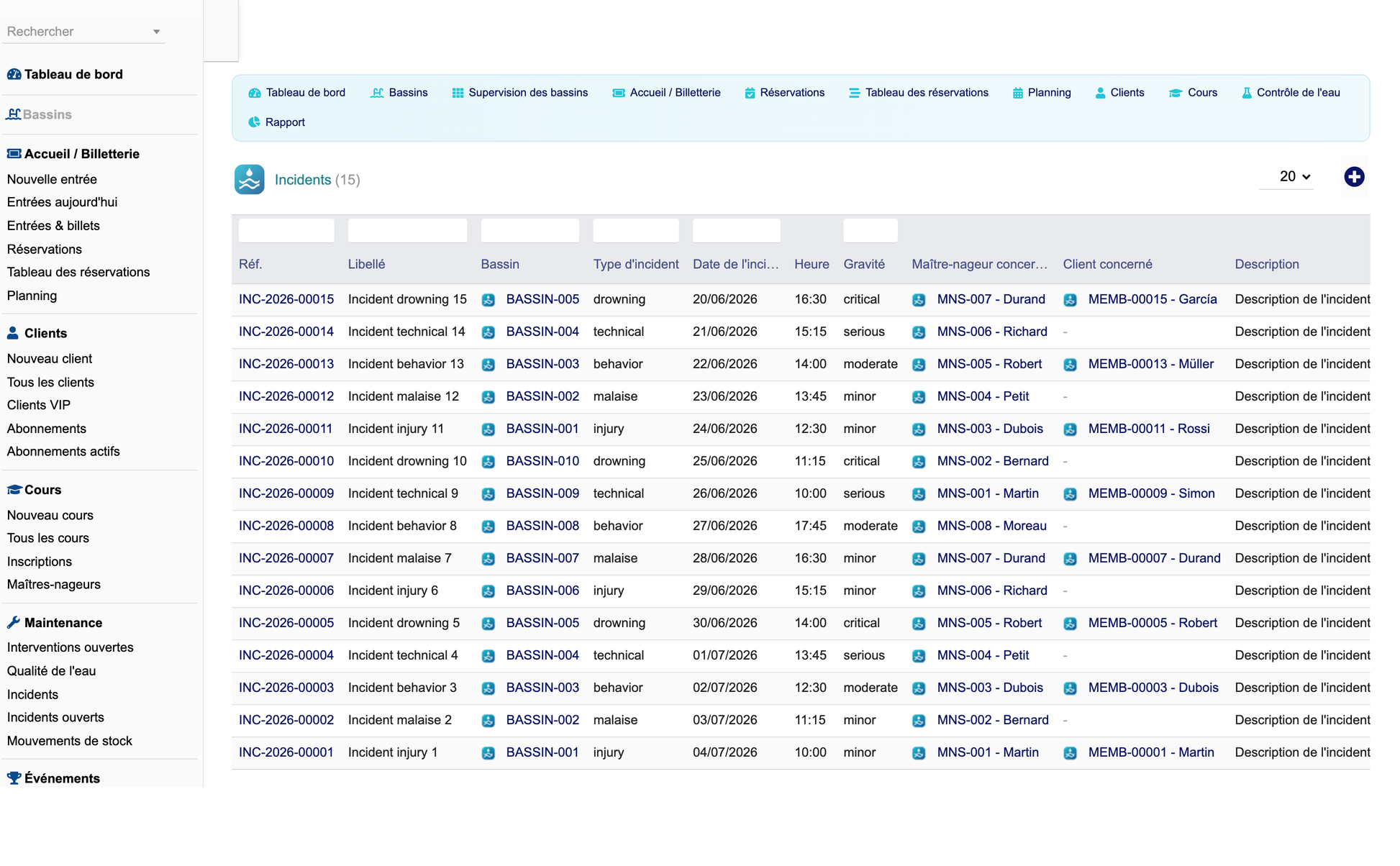Sort by Gravité column header
This screenshot has width=1400, height=866.
point(864,264)
